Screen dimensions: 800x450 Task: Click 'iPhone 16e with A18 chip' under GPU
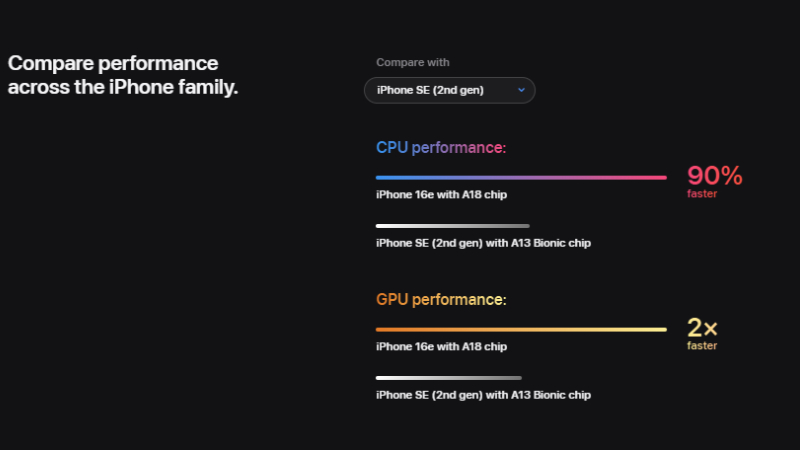click(441, 346)
